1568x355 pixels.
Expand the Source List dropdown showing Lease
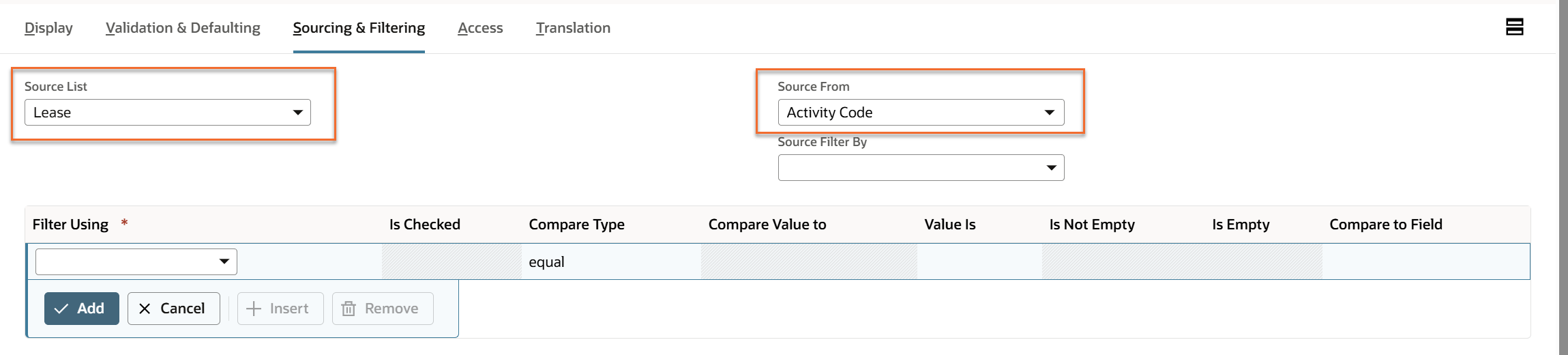click(168, 113)
